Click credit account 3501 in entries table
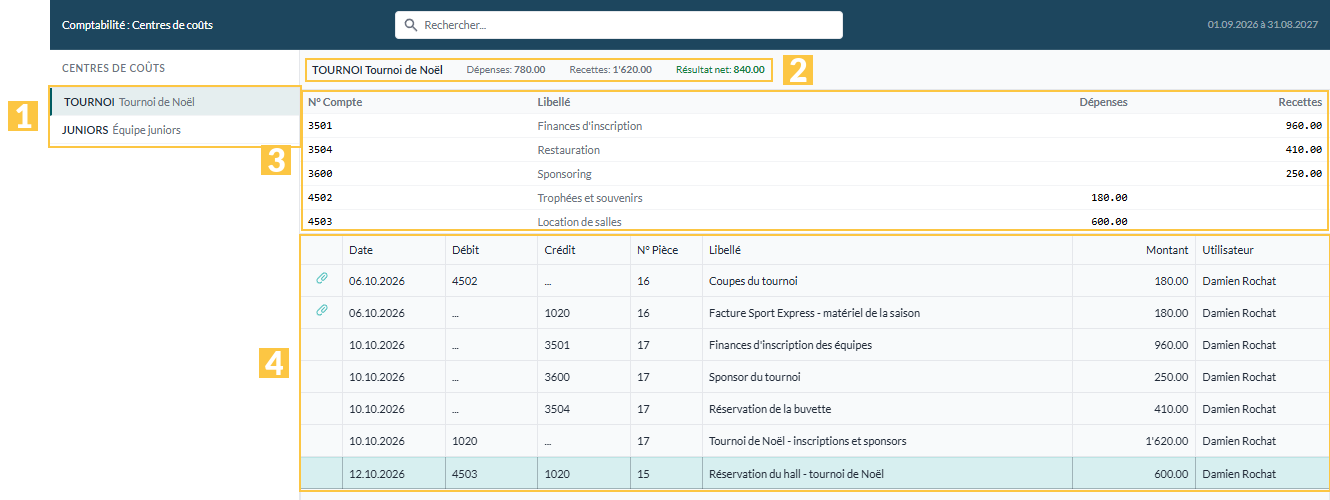 tap(557, 345)
